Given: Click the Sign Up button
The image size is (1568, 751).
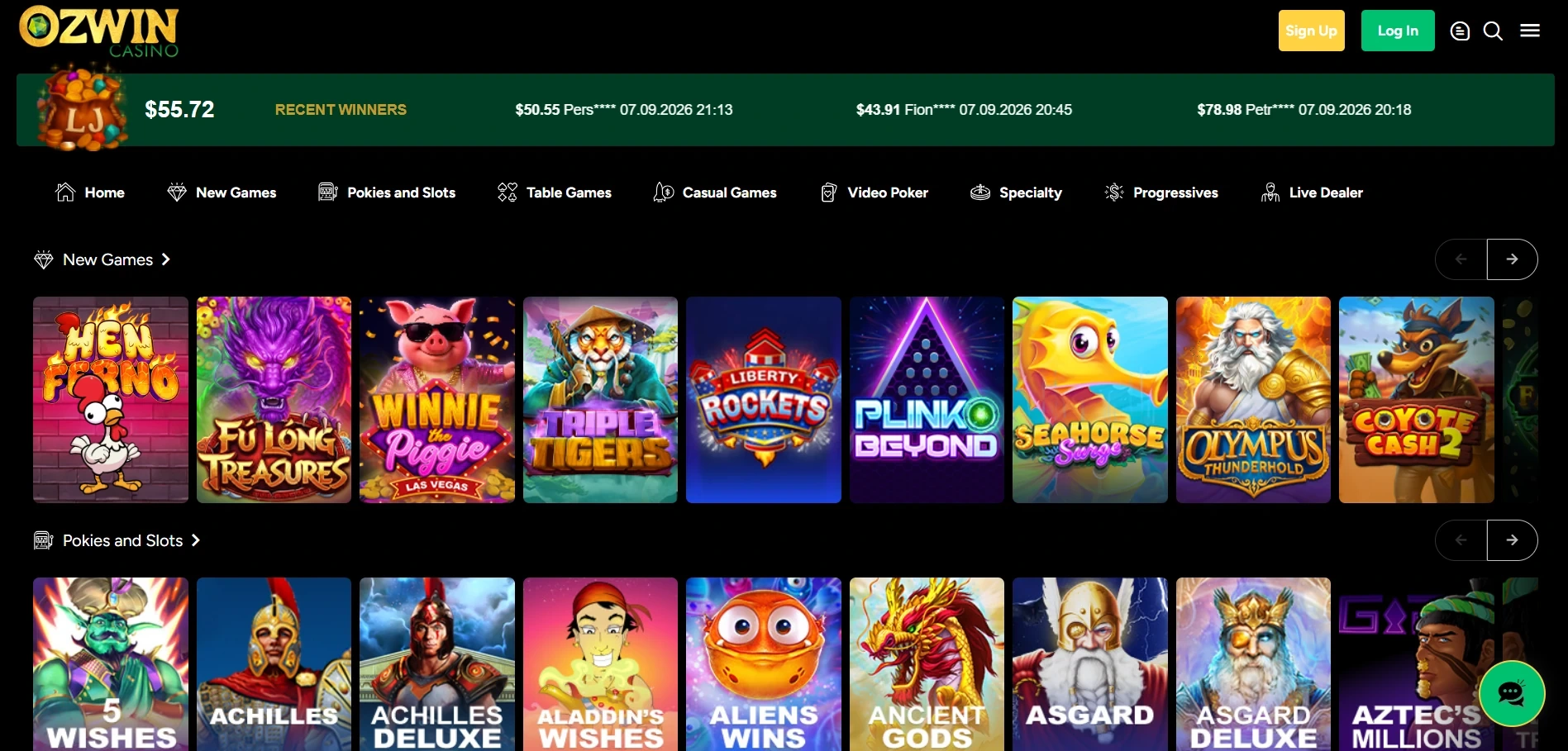Looking at the screenshot, I should 1311,31.
